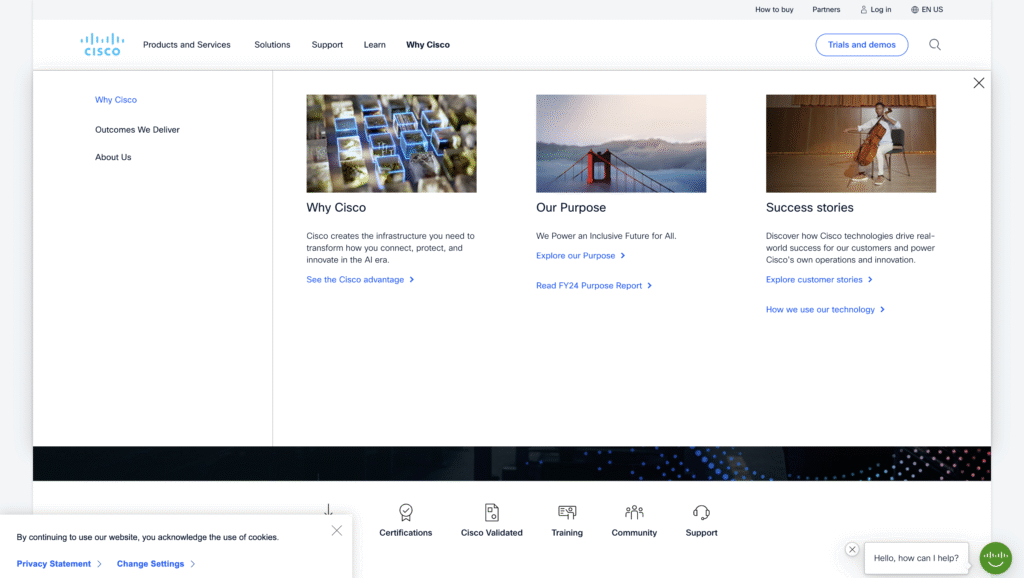
Task: Expand the Products and Services menu
Action: coord(186,45)
